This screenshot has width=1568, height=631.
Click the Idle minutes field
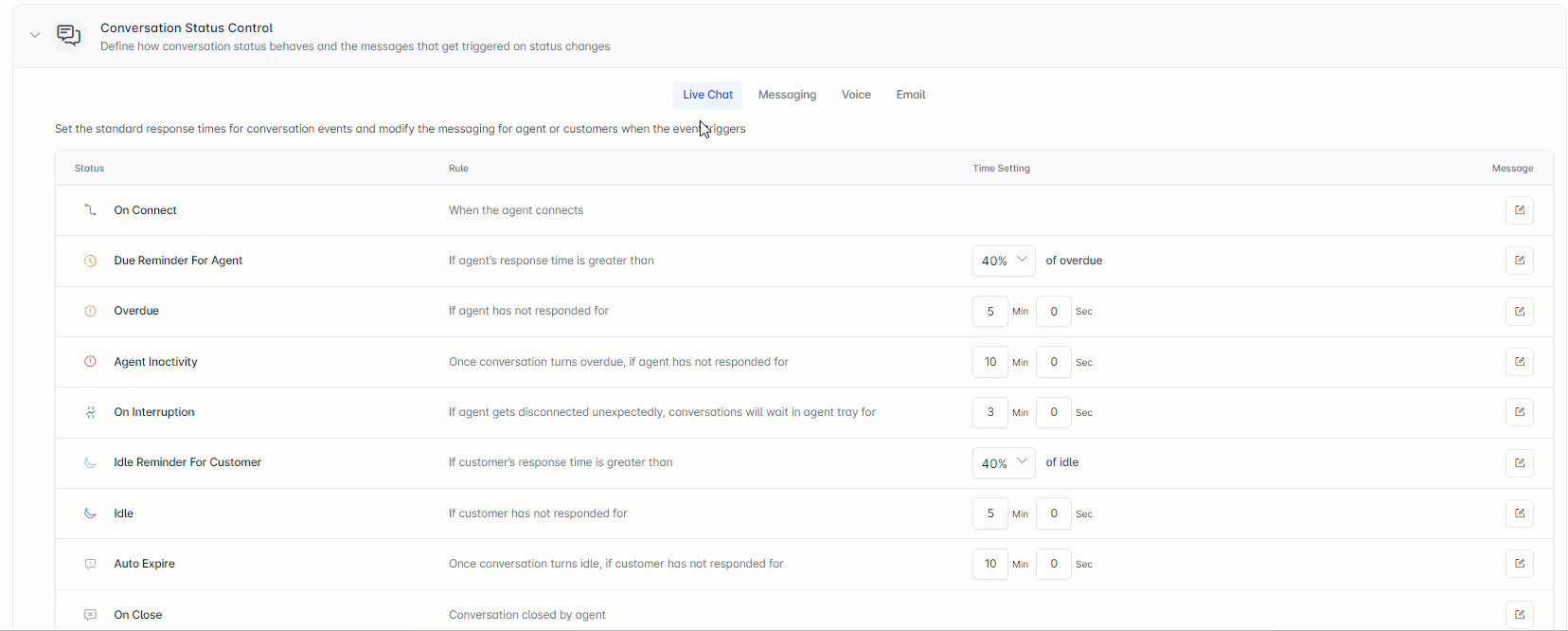point(990,514)
